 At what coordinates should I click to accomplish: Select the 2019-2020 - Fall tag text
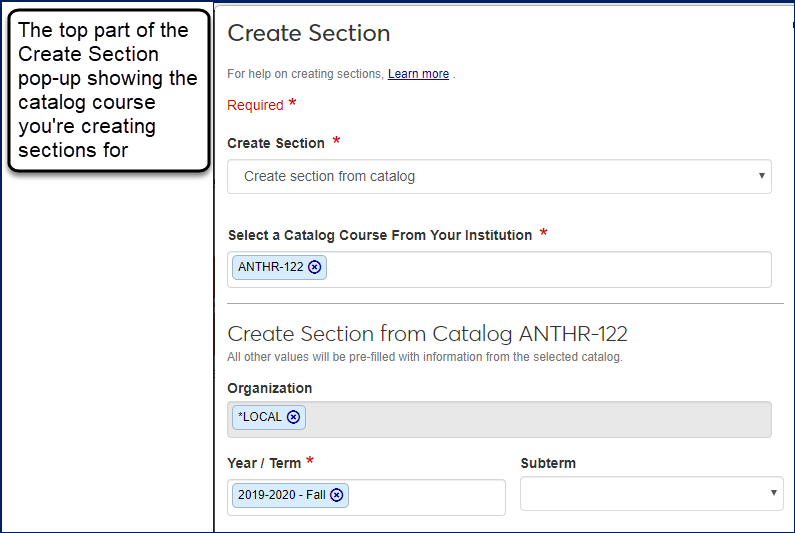click(281, 495)
